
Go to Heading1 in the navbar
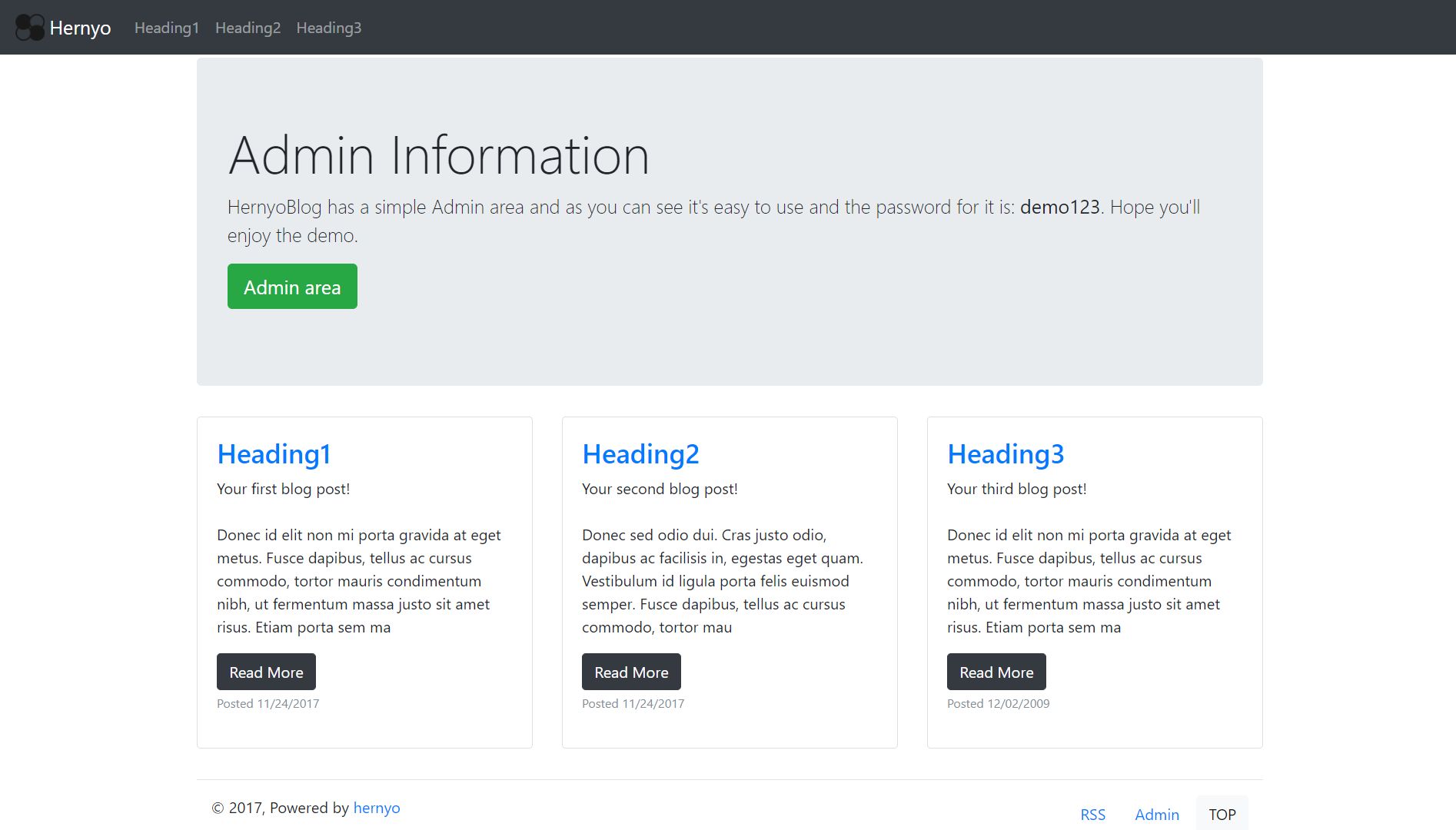pos(167,28)
